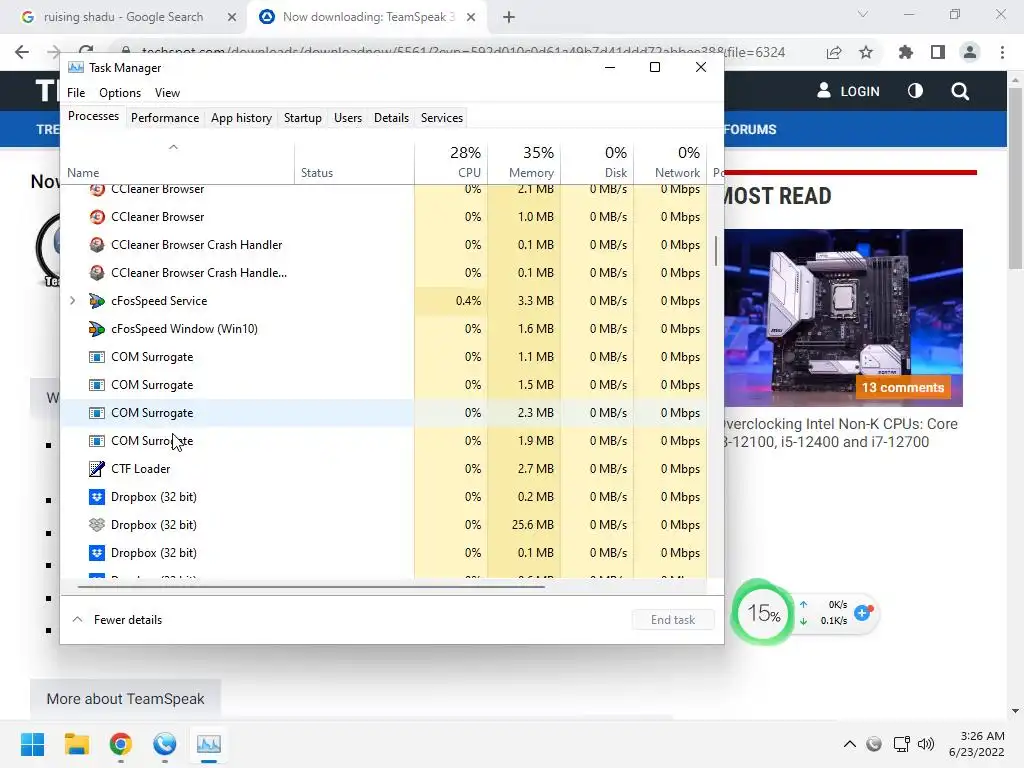Expand the cFosSpeed Service process group

72,301
